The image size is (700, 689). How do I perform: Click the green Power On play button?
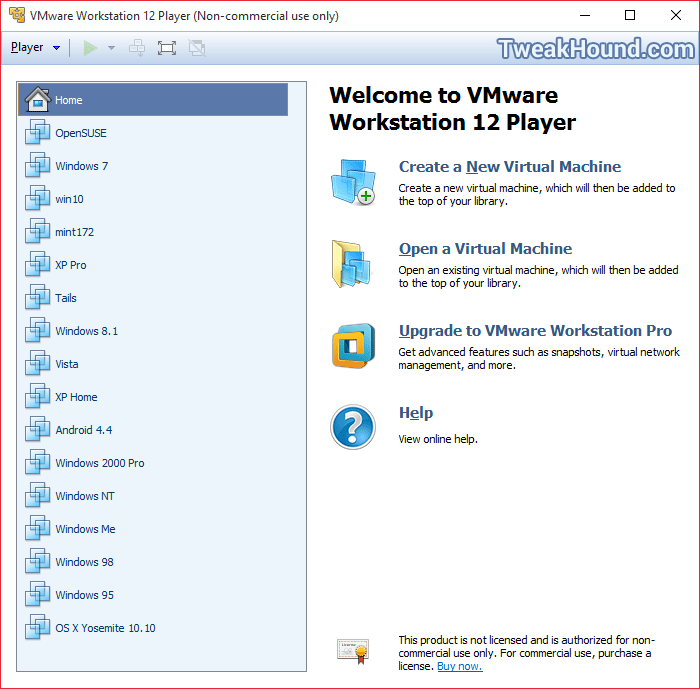pos(90,48)
